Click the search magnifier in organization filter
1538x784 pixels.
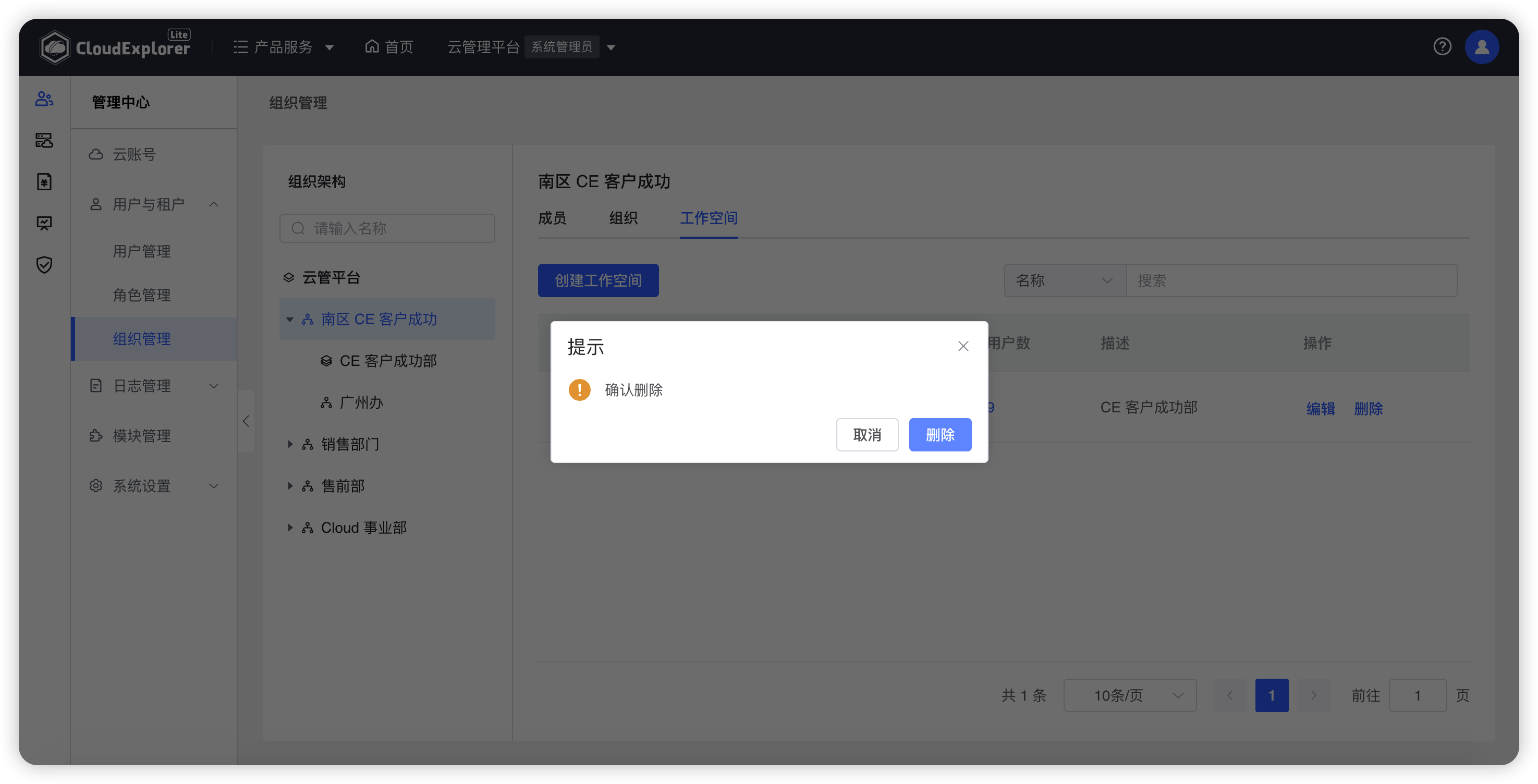tap(298, 228)
